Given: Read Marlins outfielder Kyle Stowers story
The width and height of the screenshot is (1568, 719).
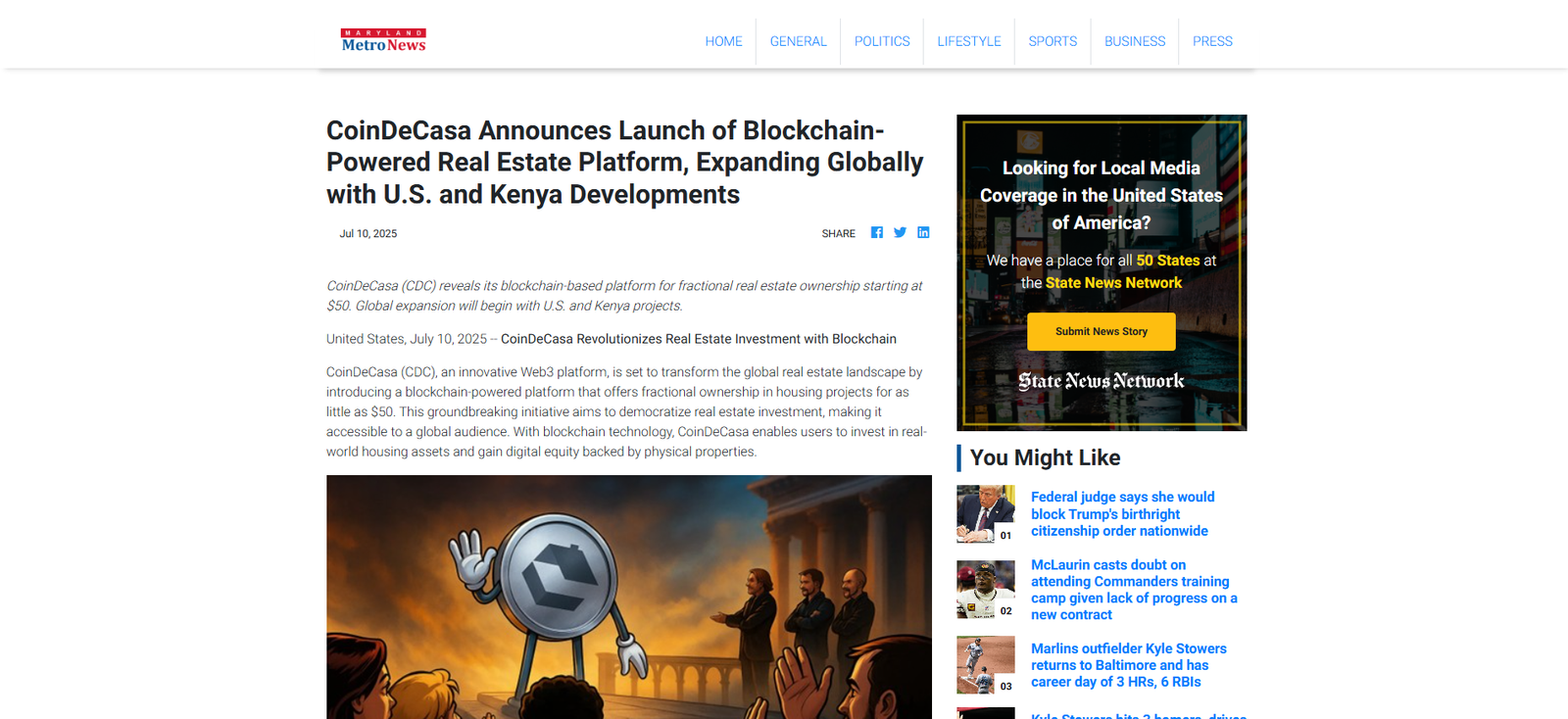Looking at the screenshot, I should pos(1128,665).
